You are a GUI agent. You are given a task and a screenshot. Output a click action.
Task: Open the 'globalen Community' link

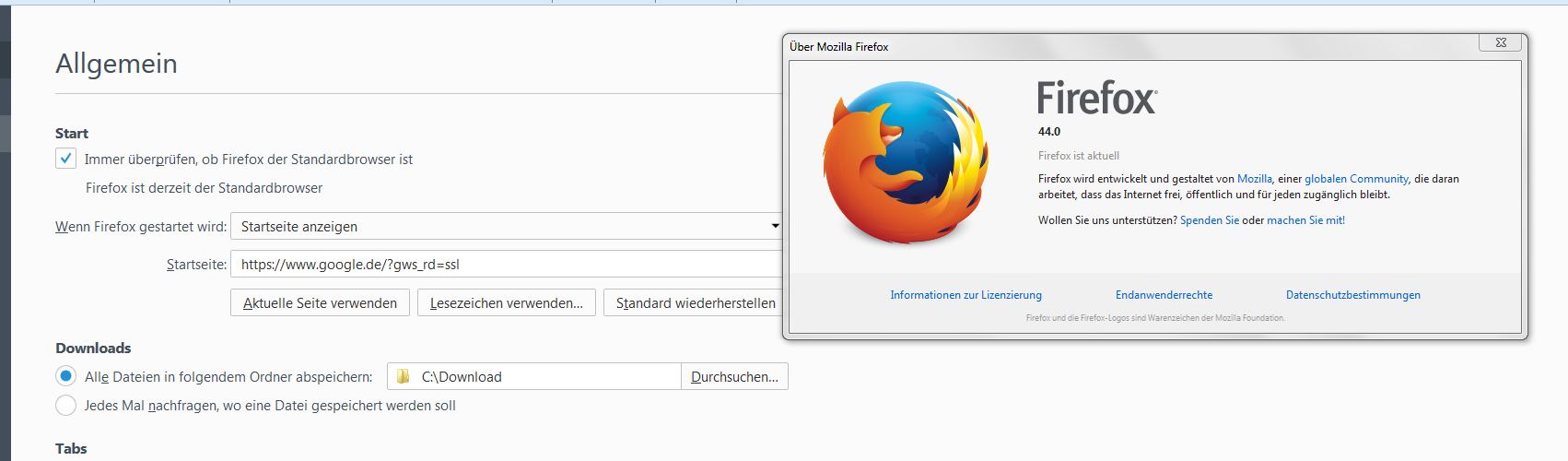coord(1356,179)
